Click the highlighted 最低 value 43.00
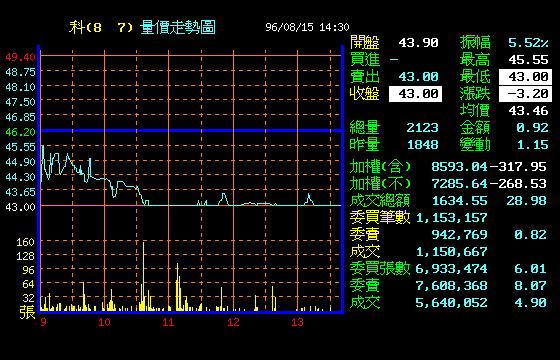The height and width of the screenshot is (360, 560). pyautogui.click(x=525, y=77)
